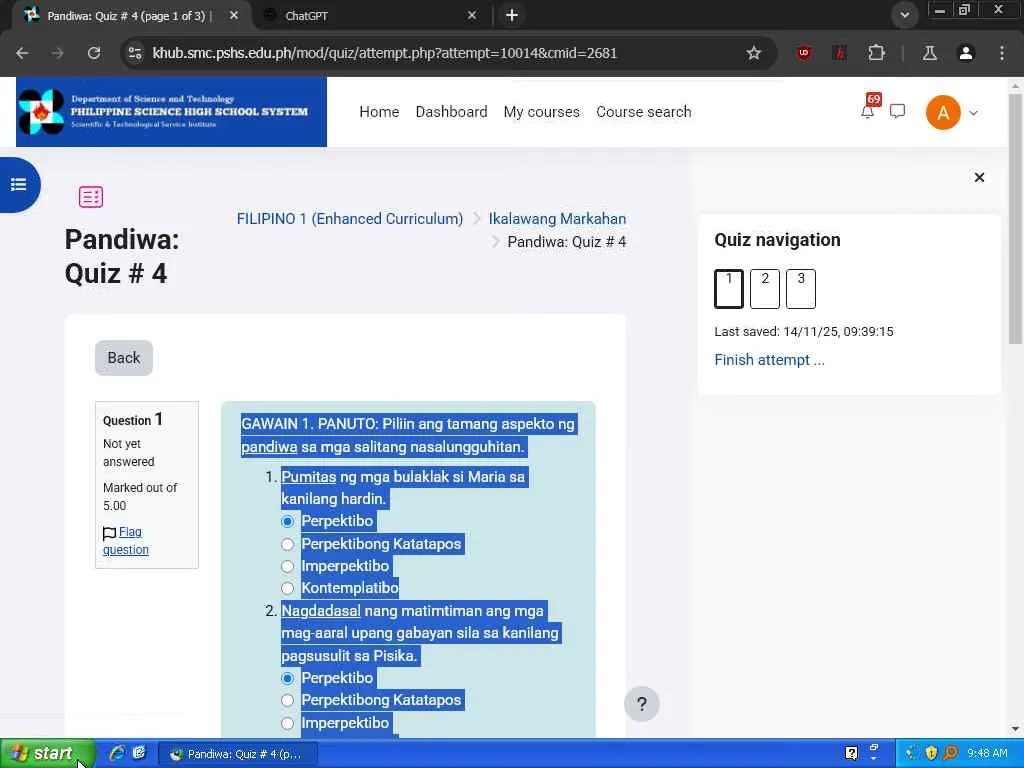Open the Chrome profile icon

(x=966, y=53)
